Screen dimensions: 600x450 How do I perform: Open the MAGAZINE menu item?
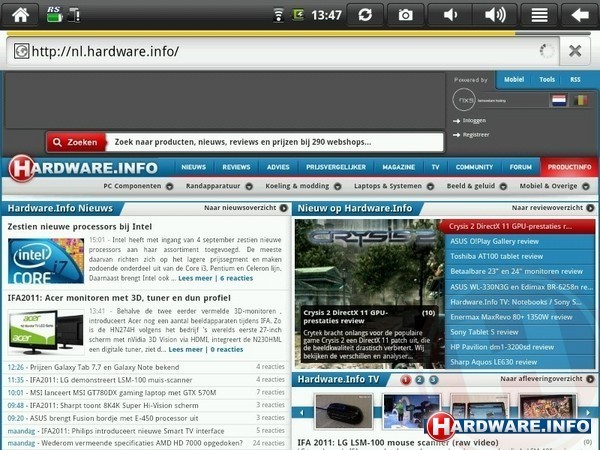tap(398, 167)
